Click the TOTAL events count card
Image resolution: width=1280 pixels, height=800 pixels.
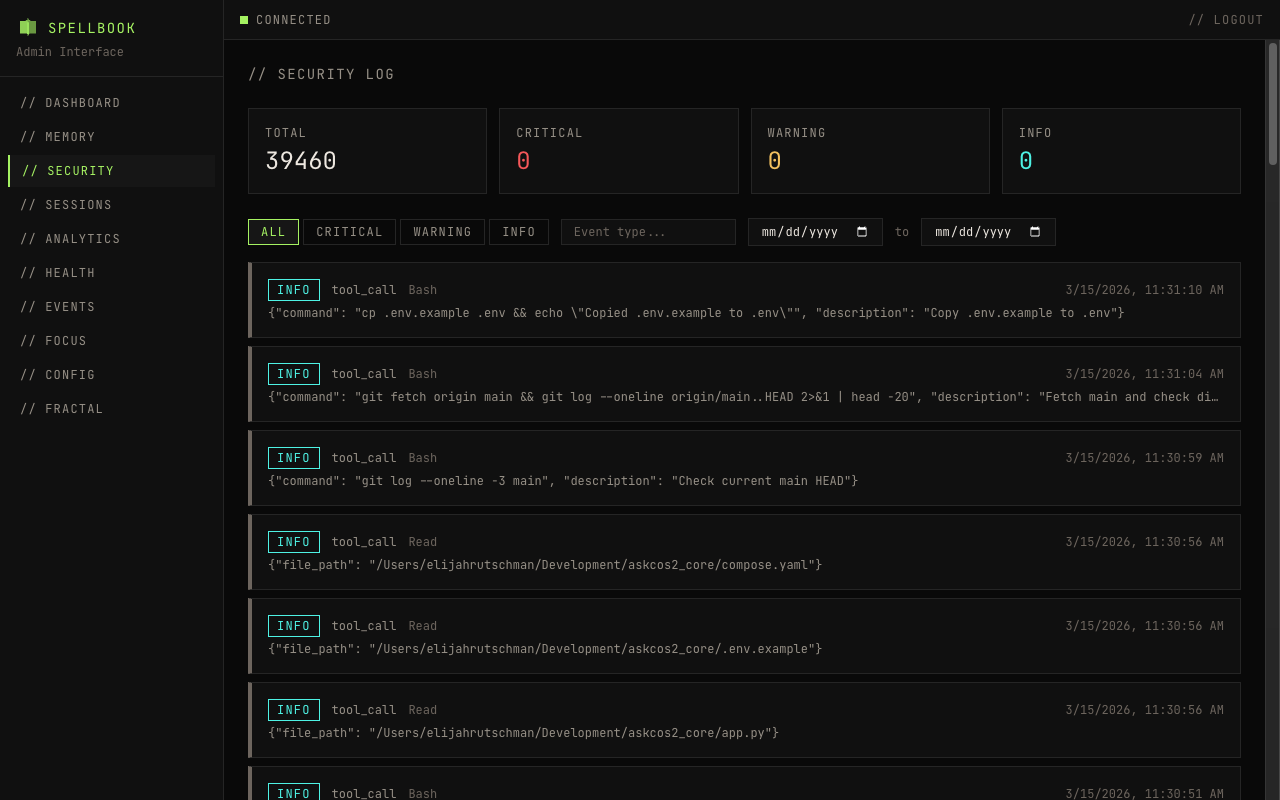(x=367, y=150)
